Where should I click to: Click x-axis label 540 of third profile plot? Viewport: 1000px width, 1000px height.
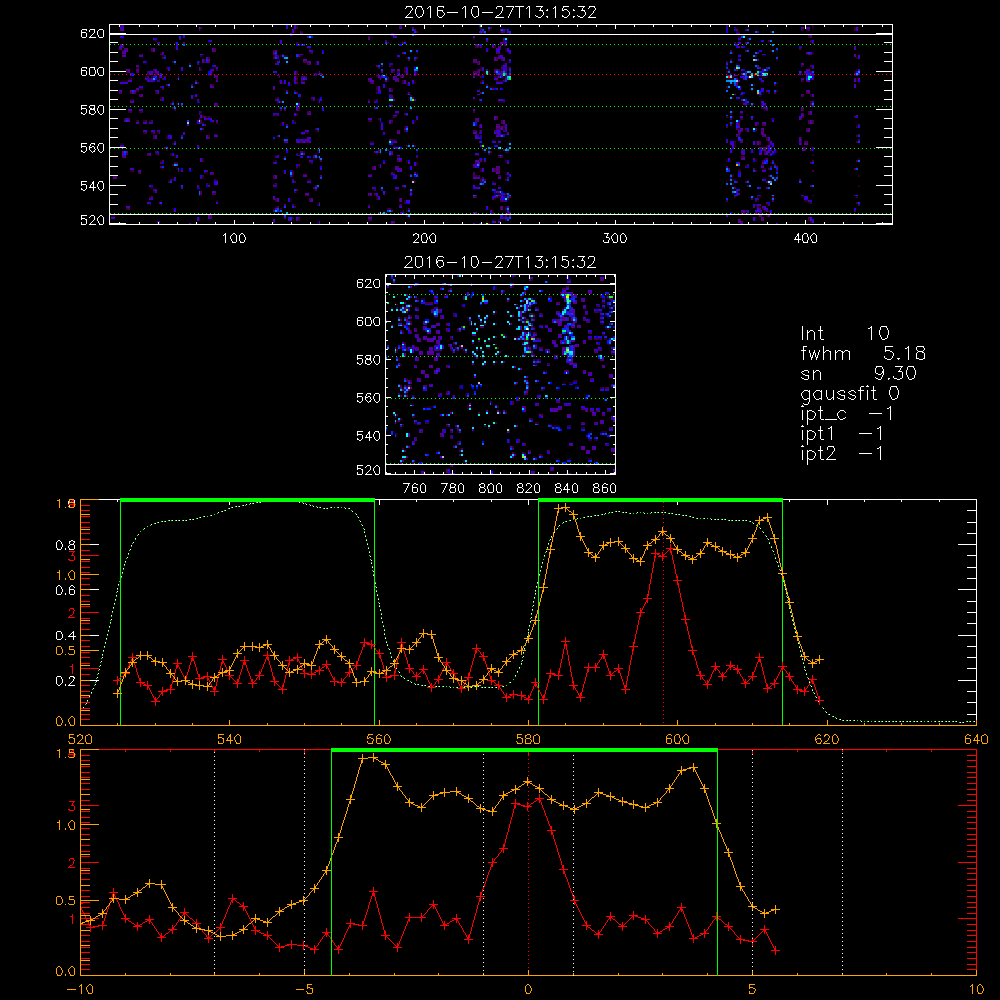pos(230,739)
